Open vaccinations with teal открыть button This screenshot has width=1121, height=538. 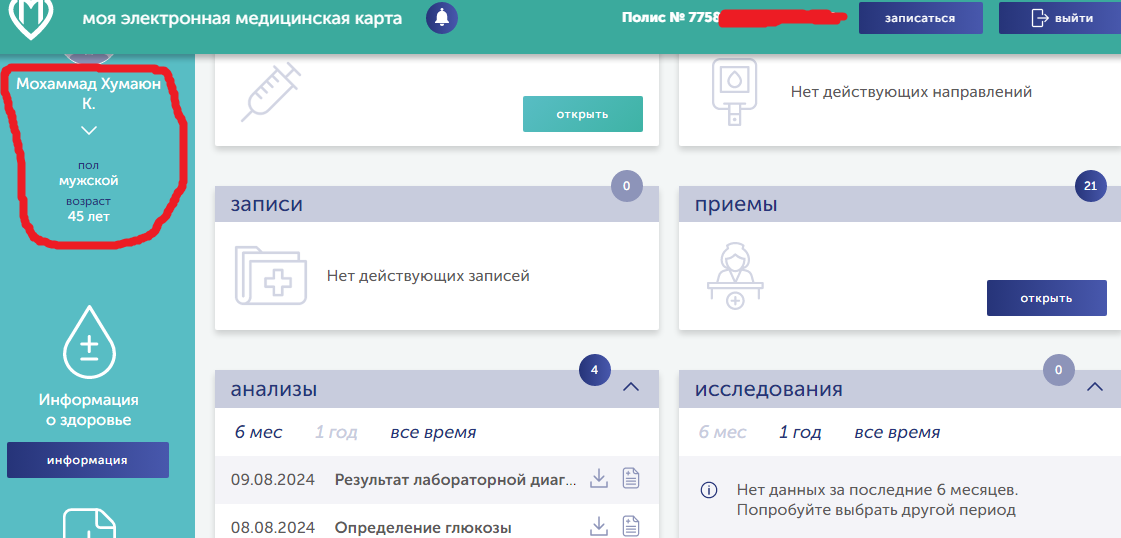point(583,114)
